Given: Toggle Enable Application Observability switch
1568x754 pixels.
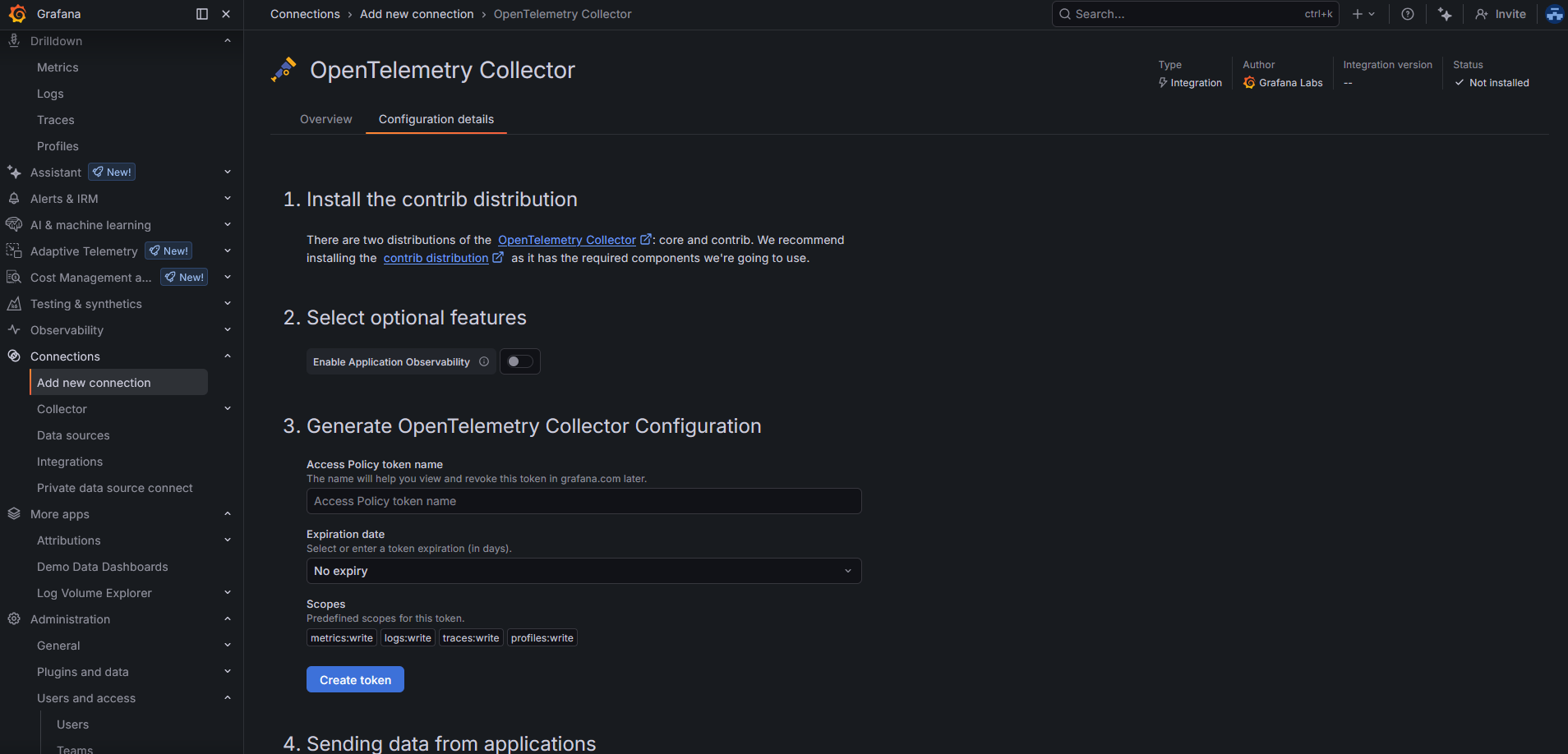Looking at the screenshot, I should (519, 361).
